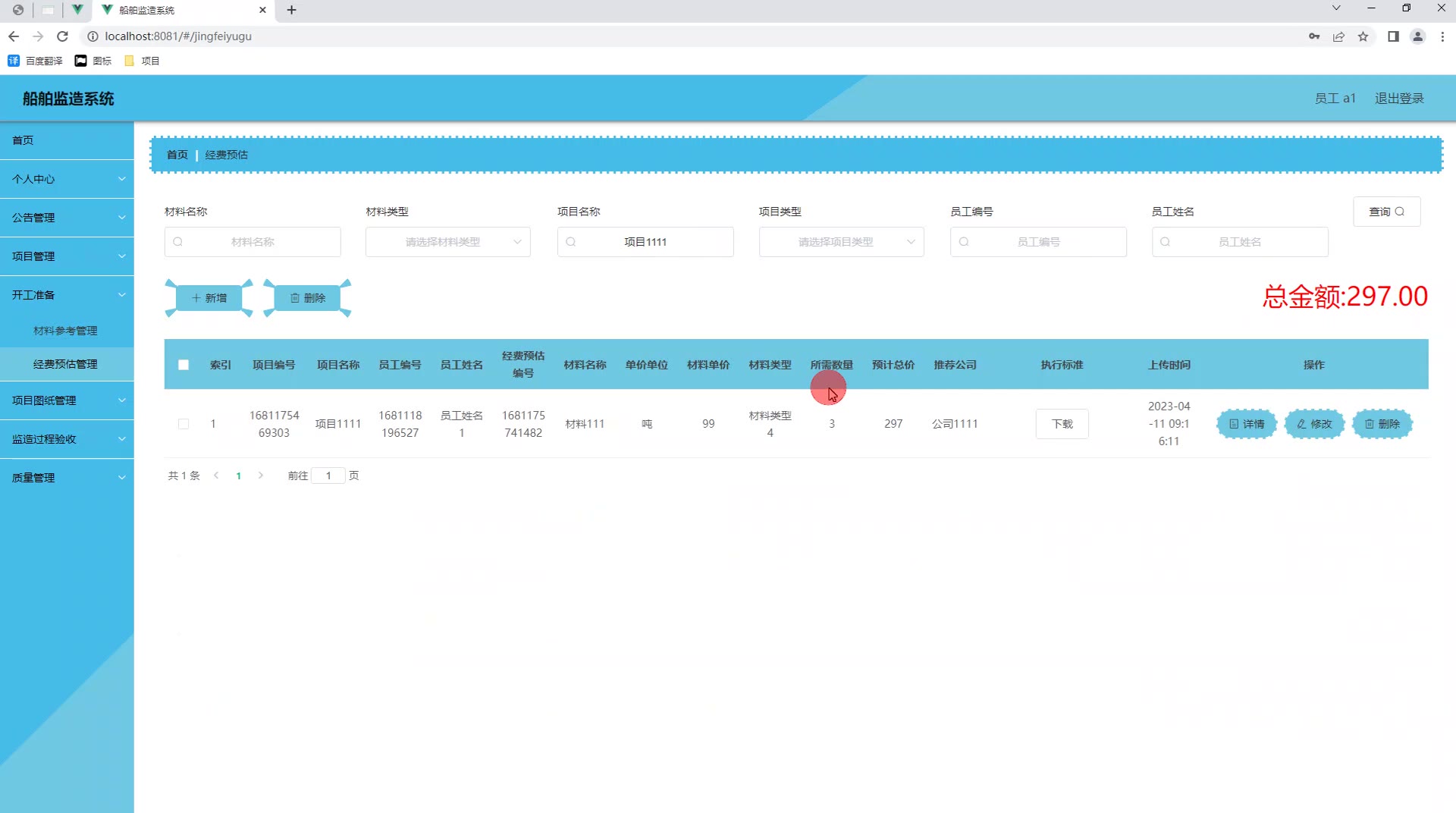The width and height of the screenshot is (1456, 813).
Task: Close the 船舶监造系统 tab
Action: click(x=262, y=10)
